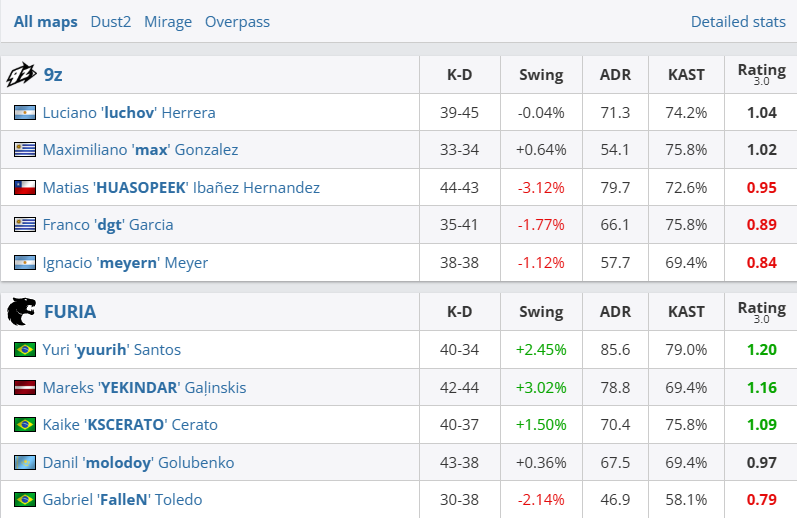Click the Argentina flag next to luchov
797x518 pixels.
pos(25,112)
